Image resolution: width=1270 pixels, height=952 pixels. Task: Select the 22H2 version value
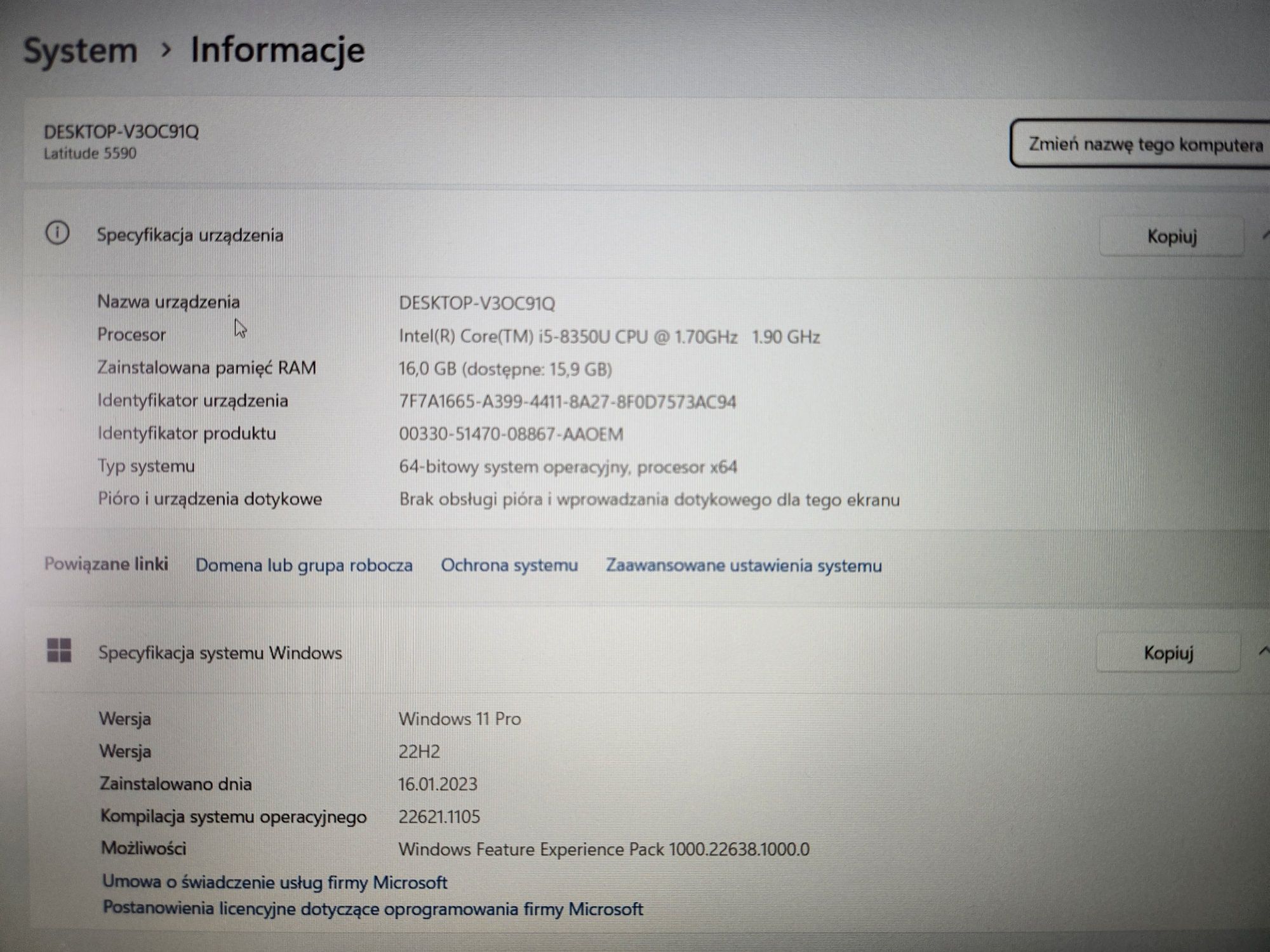click(419, 751)
